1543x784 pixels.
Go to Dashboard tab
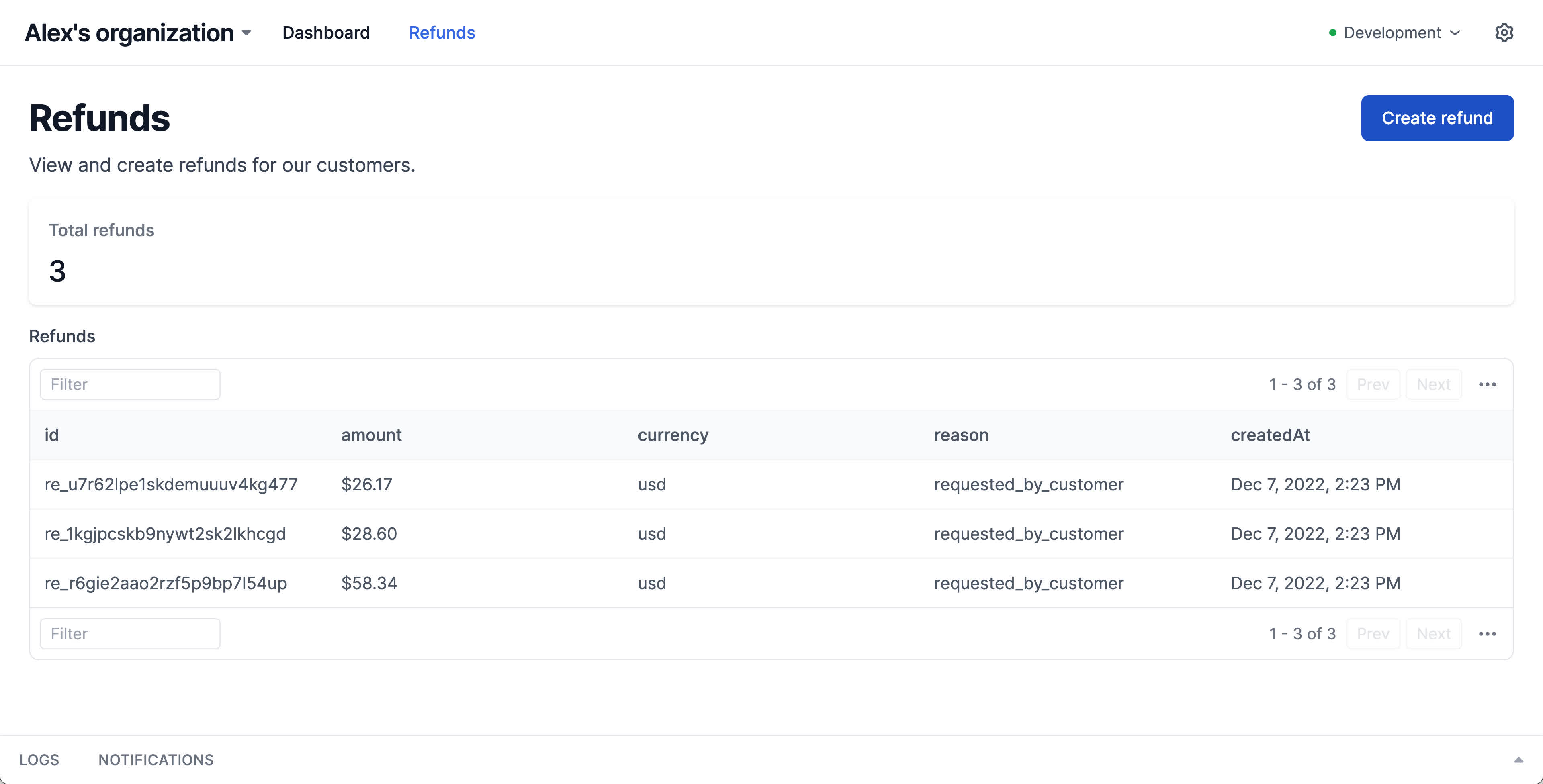coord(326,33)
